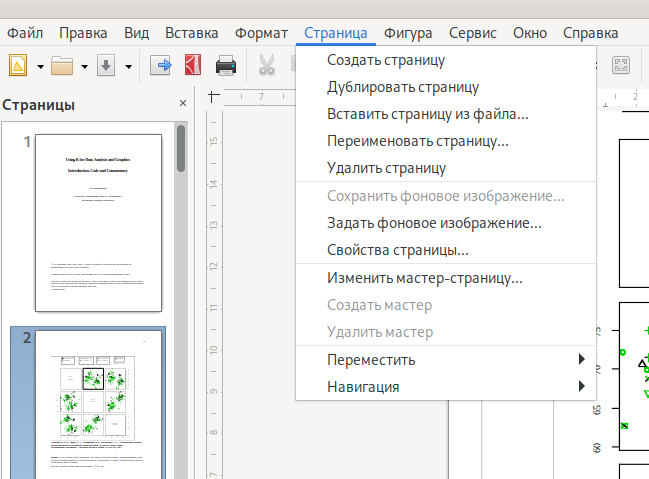This screenshot has height=479, width=649.
Task: Click the New document icon
Action: (x=18, y=66)
